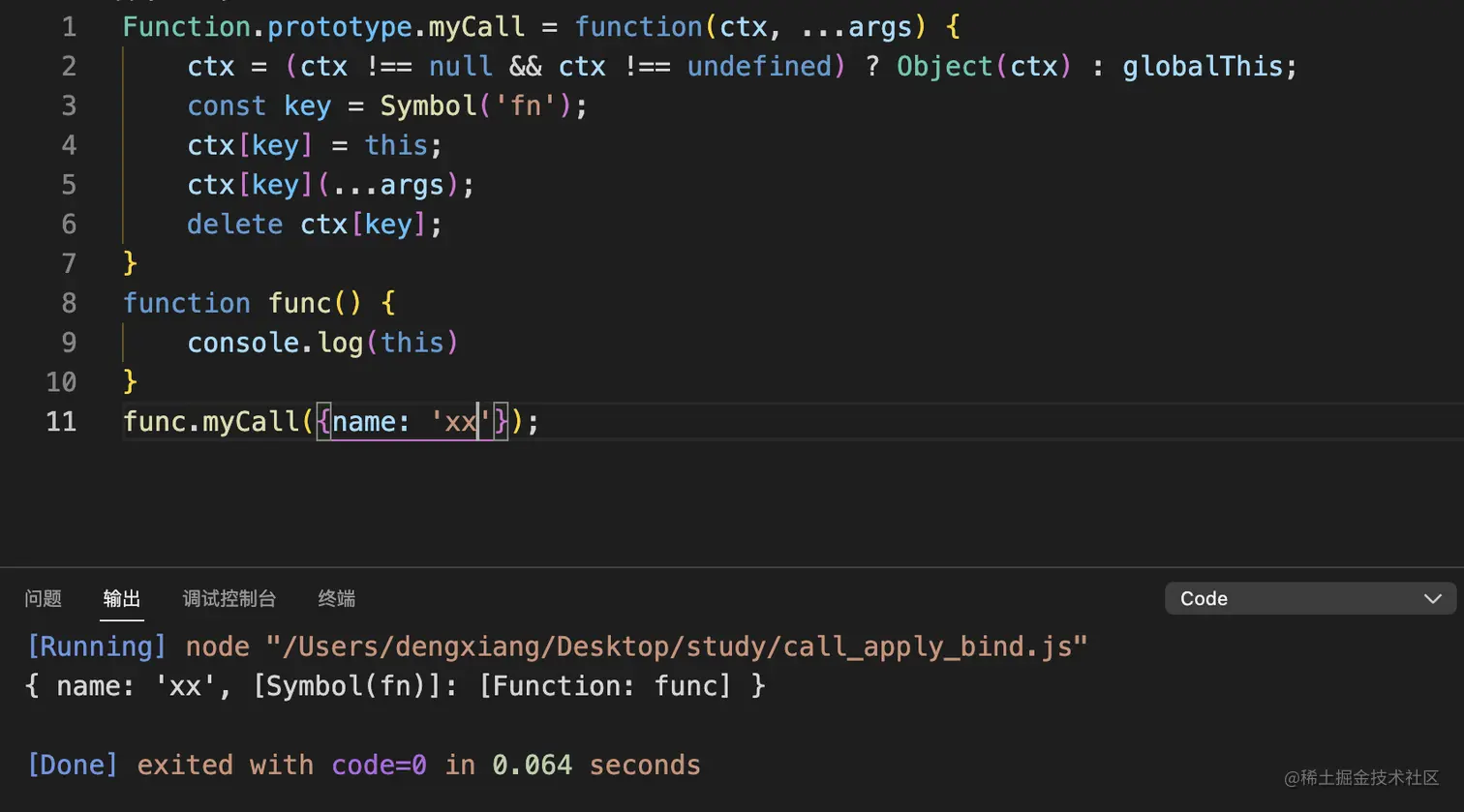The width and height of the screenshot is (1464, 812).
Task: Click line number 10 in the gutter
Action: click(x=61, y=382)
